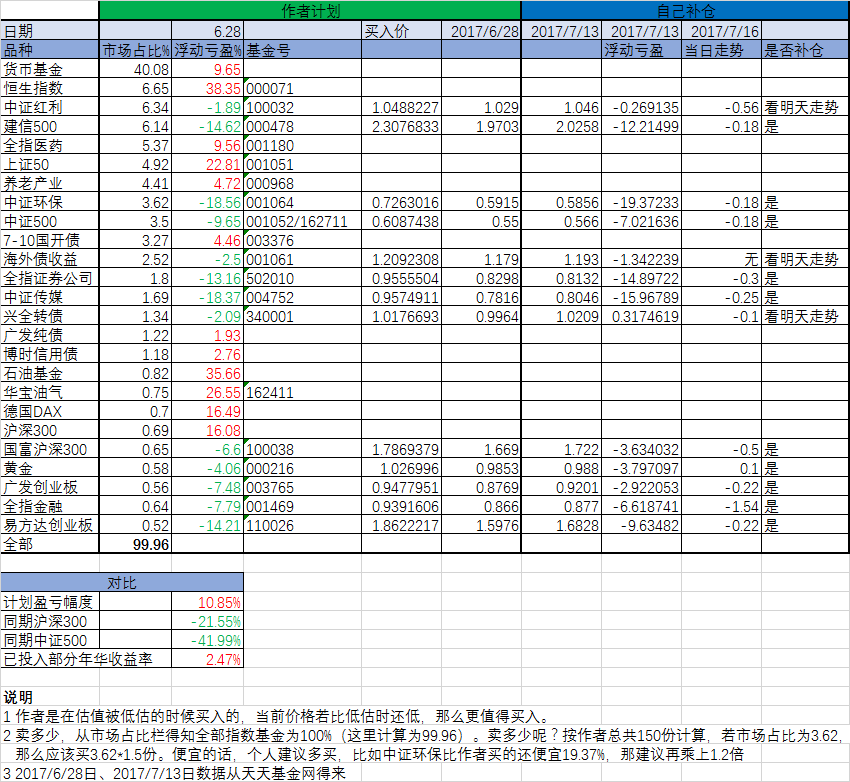
Task: Click fund code 162411 for 华宝油气
Action: [x=302, y=391]
